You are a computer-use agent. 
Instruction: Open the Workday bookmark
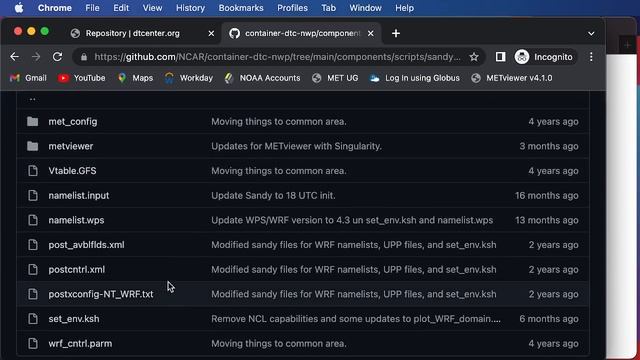click(189, 78)
